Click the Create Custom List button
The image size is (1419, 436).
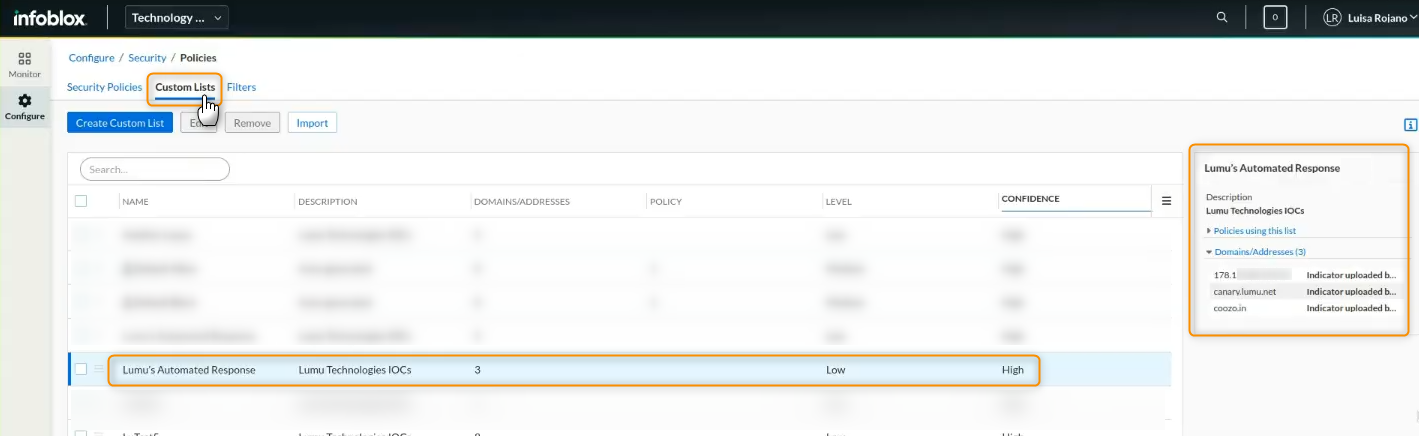pyautogui.click(x=120, y=123)
